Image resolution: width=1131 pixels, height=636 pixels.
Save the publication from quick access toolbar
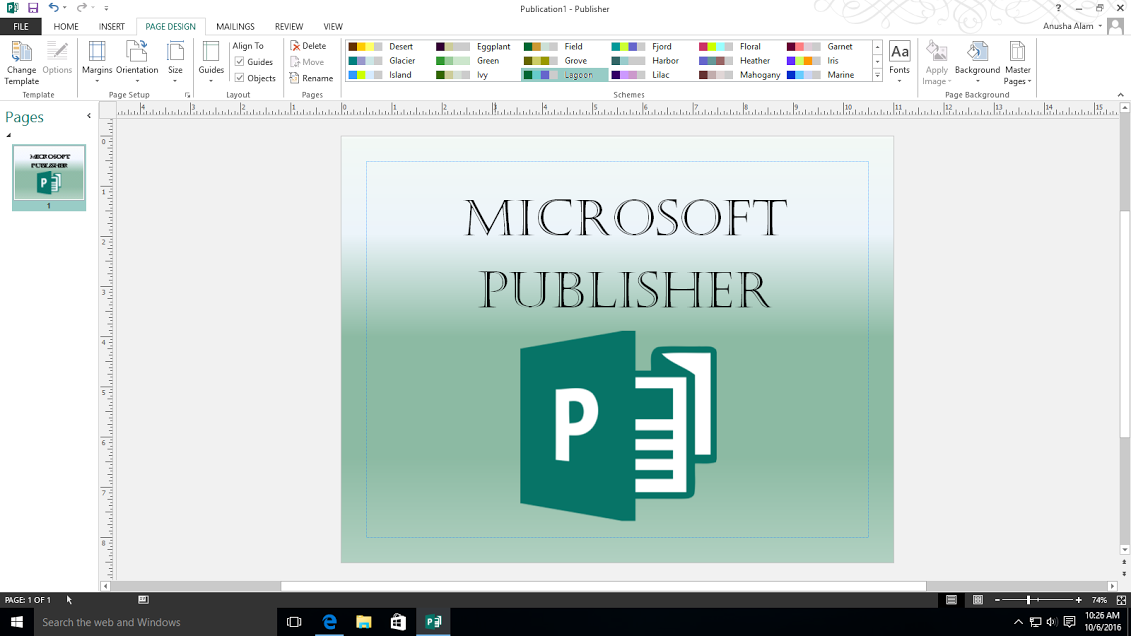tap(32, 8)
